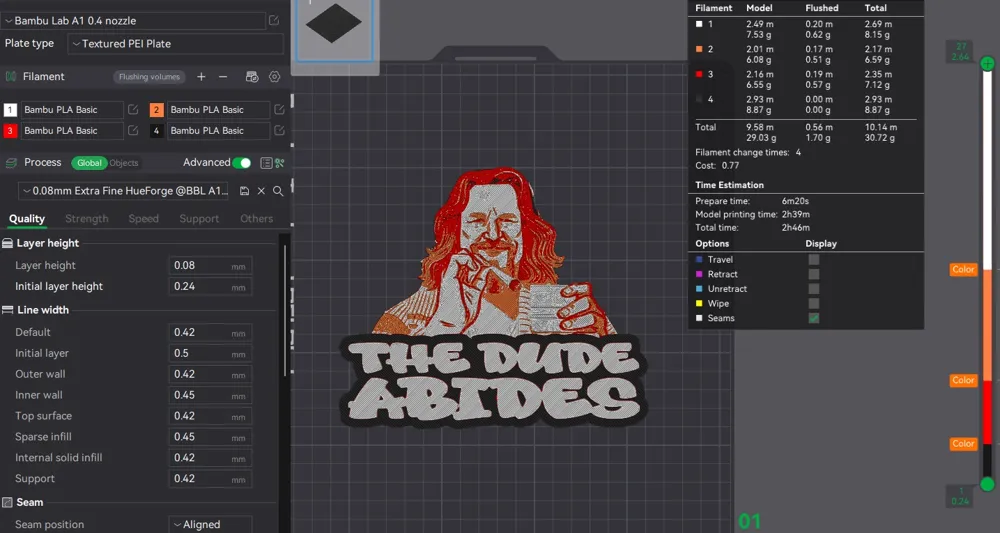The width and height of the screenshot is (1000, 533).
Task: Remove a filament with the minus icon
Action: 223,77
